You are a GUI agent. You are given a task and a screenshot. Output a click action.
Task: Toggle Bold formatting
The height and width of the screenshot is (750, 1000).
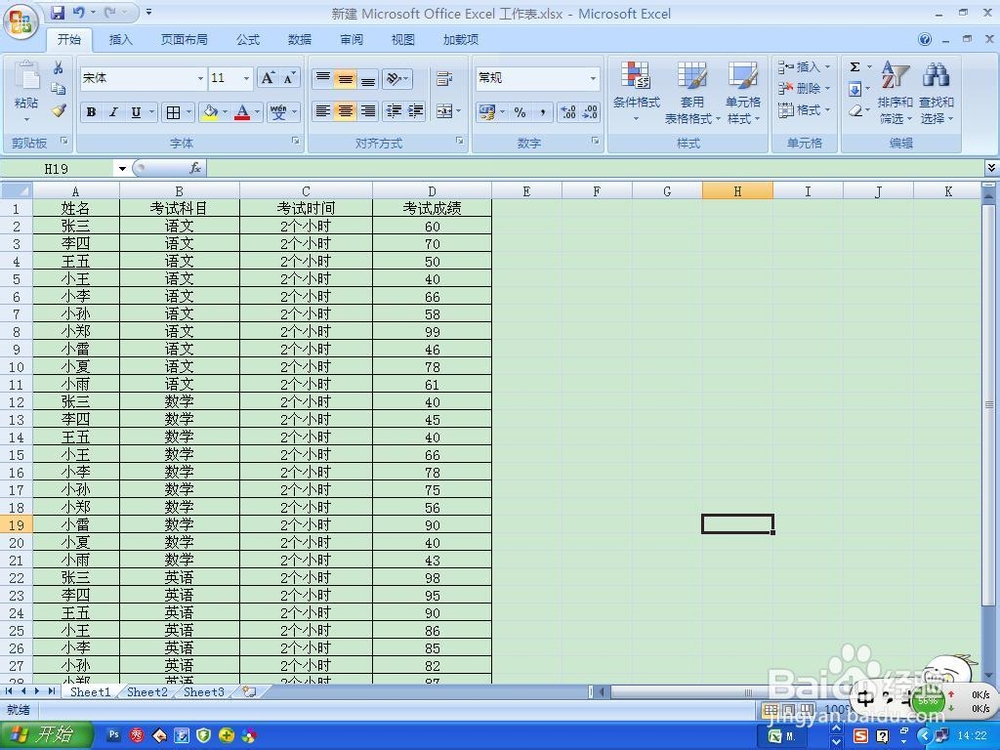[91, 112]
